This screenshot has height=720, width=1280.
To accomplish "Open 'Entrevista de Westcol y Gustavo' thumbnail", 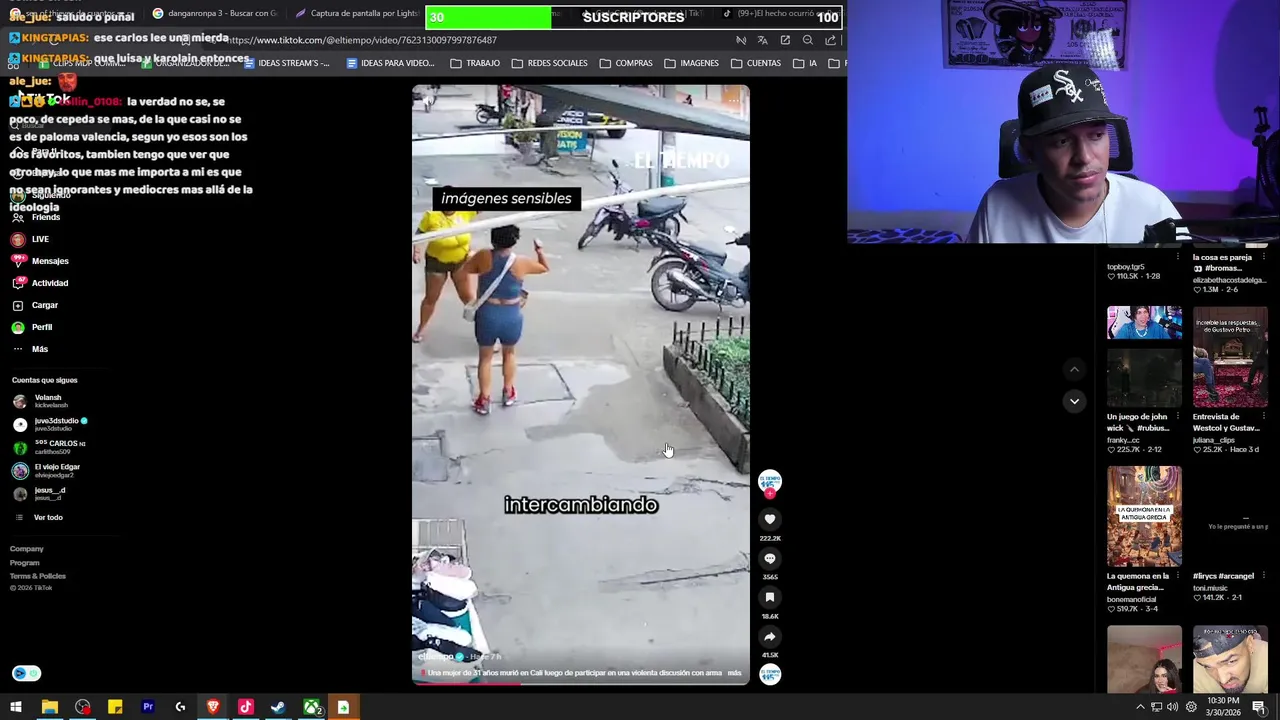I will tap(1230, 355).
